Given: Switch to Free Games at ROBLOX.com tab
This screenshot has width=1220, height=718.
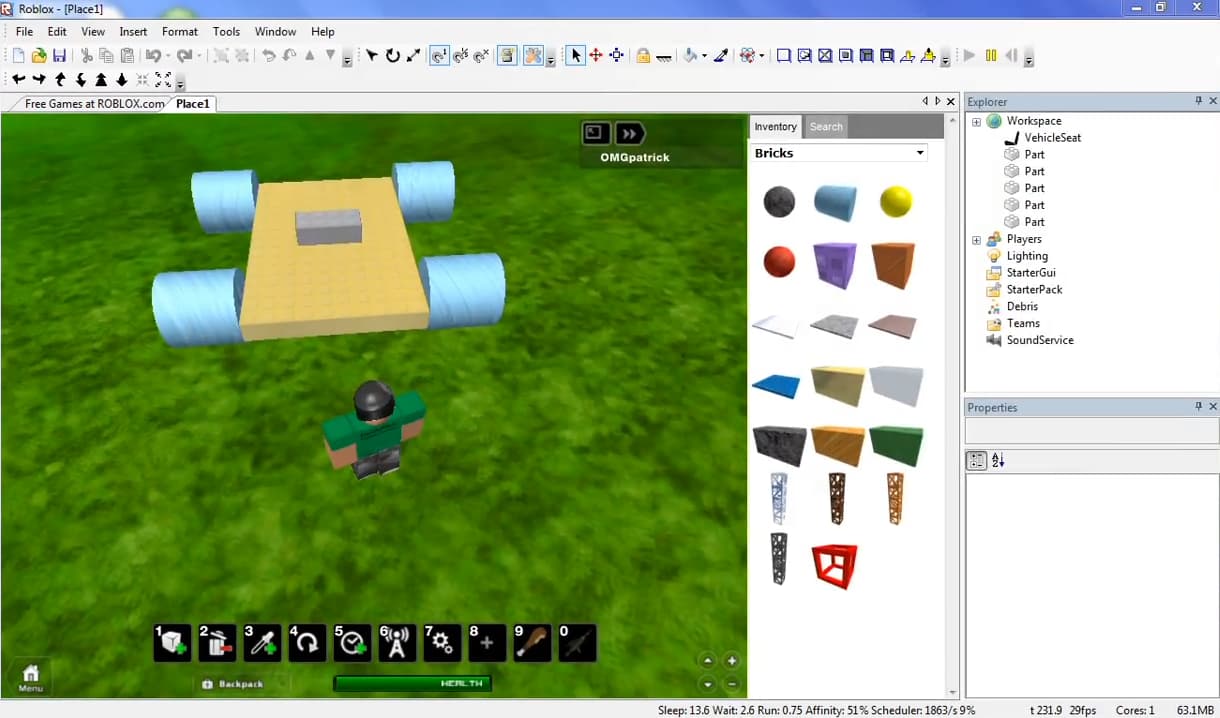Looking at the screenshot, I should tap(94, 103).
